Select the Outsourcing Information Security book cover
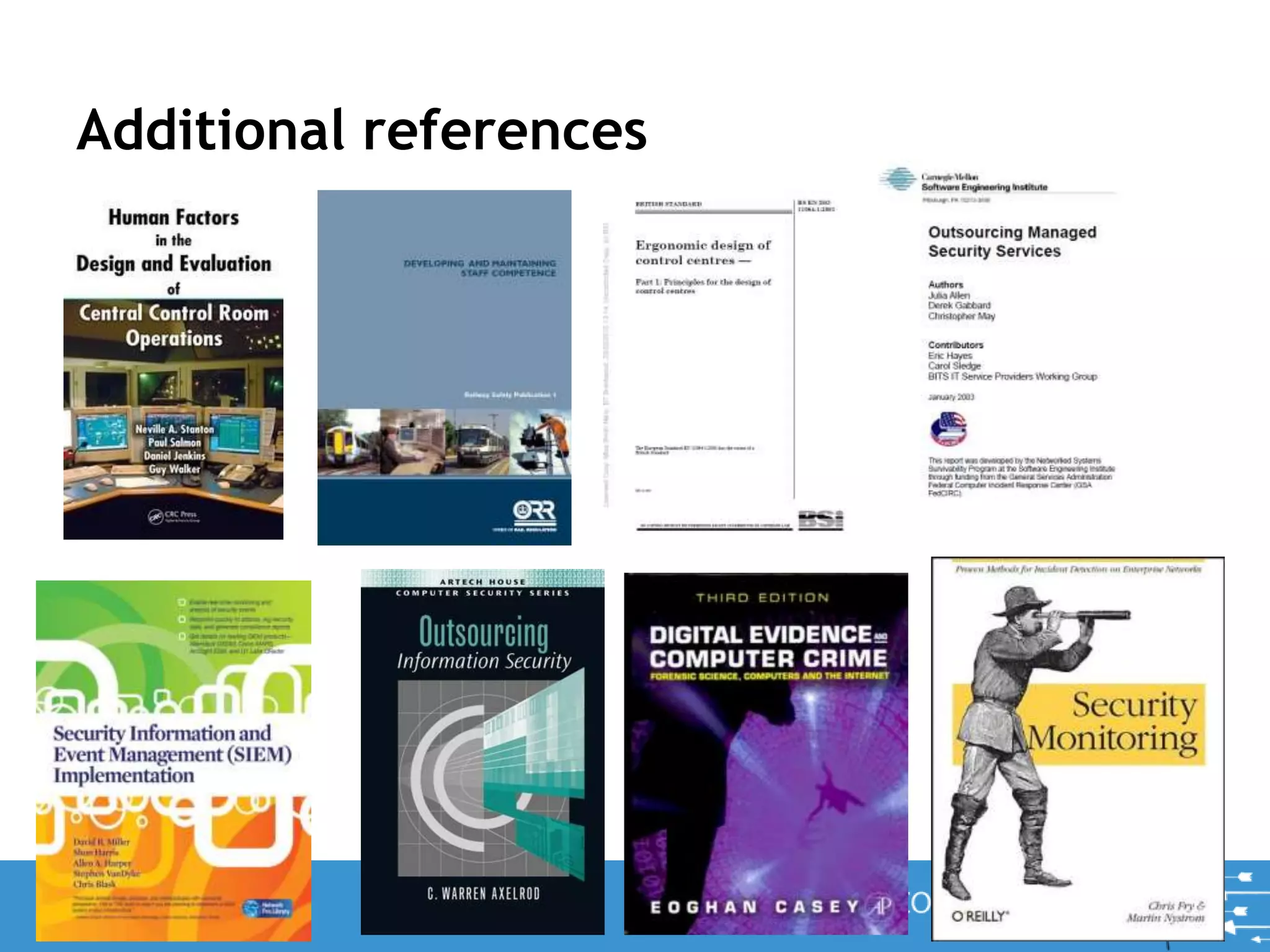 [482, 752]
